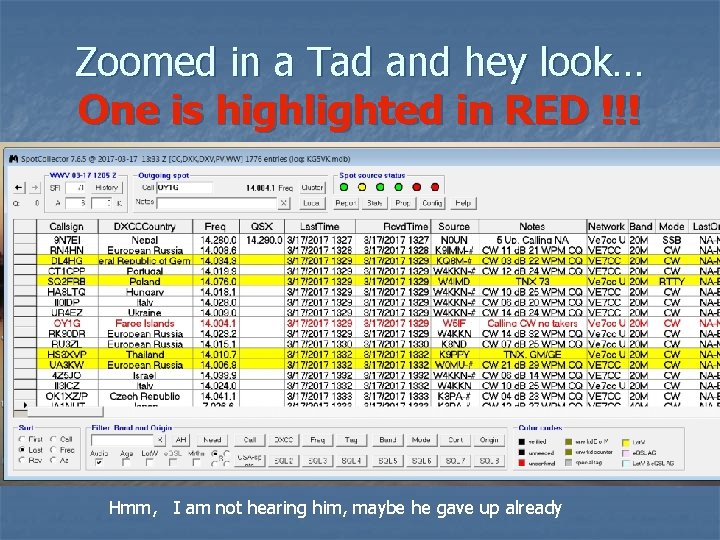
Task: Open the Help button
Action: point(463,203)
